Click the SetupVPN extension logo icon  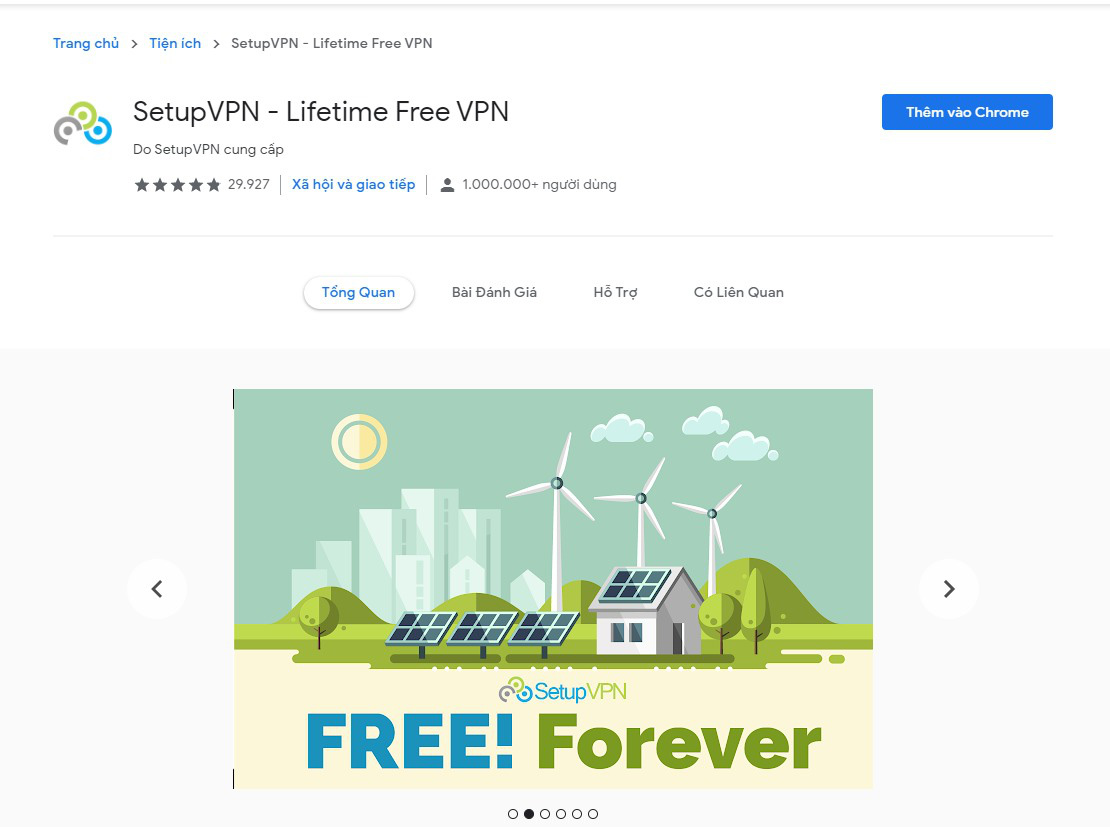point(83,123)
